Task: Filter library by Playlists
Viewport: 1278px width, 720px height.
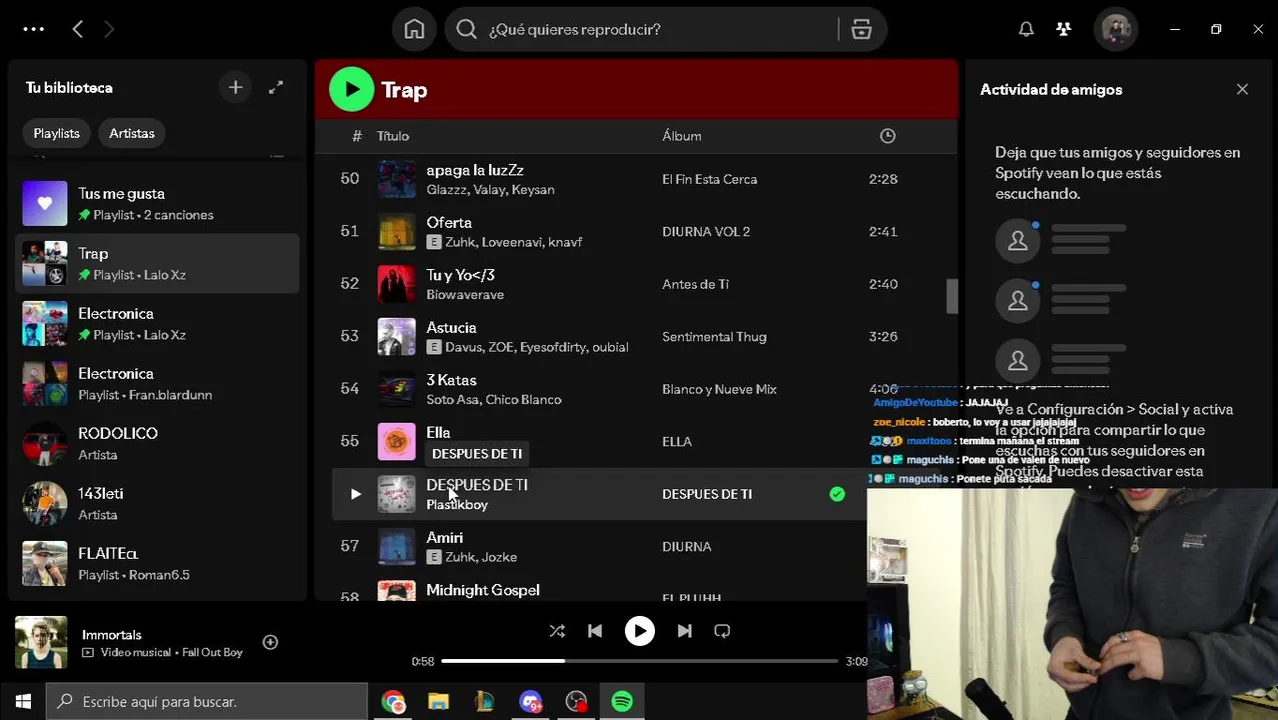Action: click(x=56, y=133)
